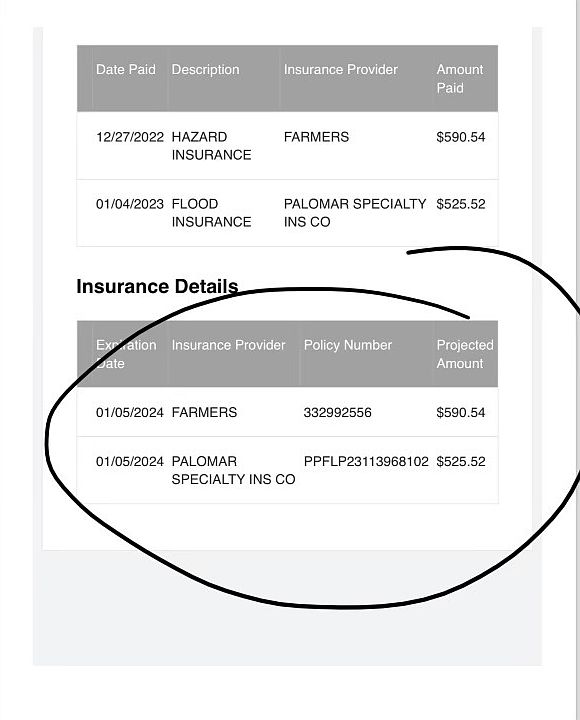Click the $525.52 projected amount

tap(461, 461)
